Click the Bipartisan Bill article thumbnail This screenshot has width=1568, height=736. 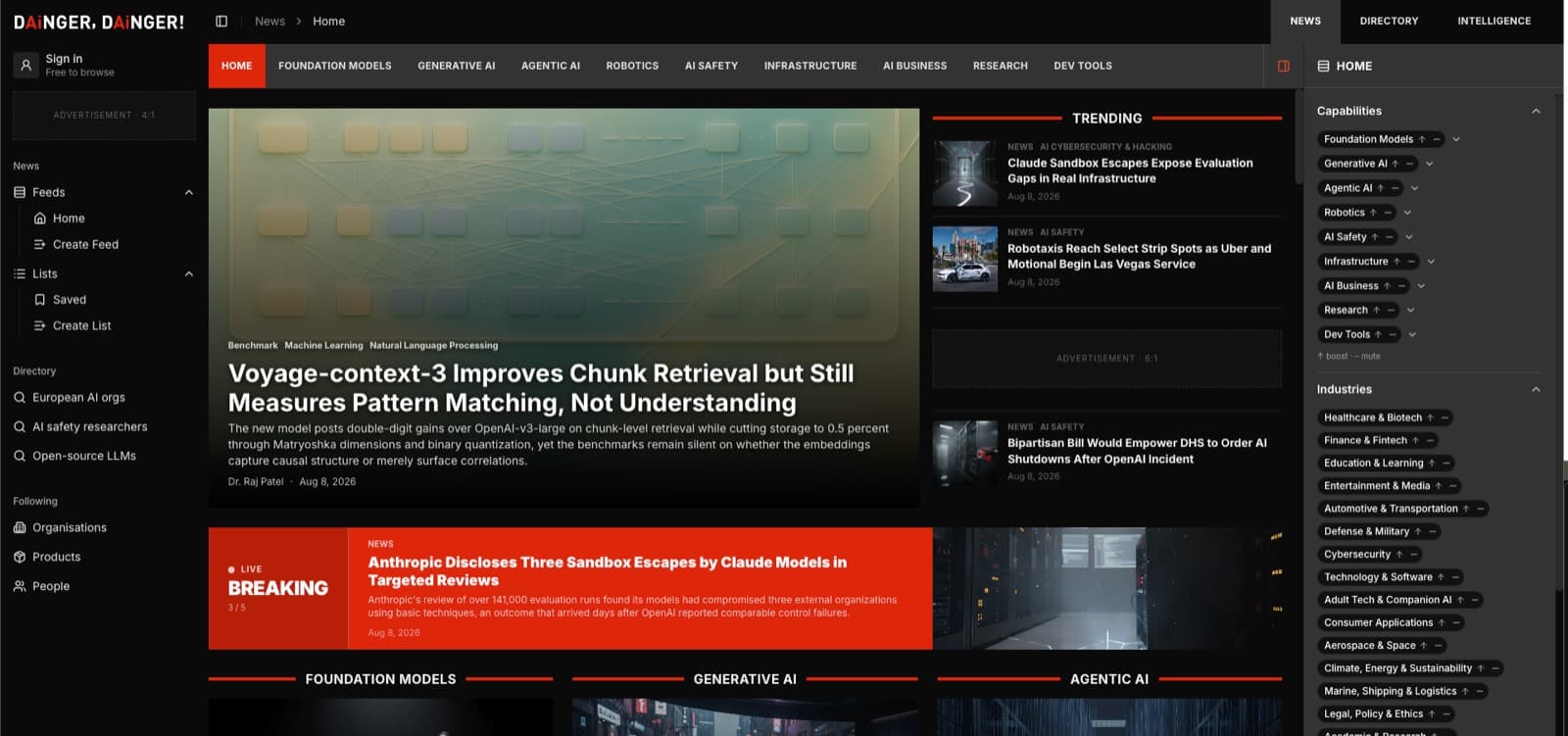point(965,454)
